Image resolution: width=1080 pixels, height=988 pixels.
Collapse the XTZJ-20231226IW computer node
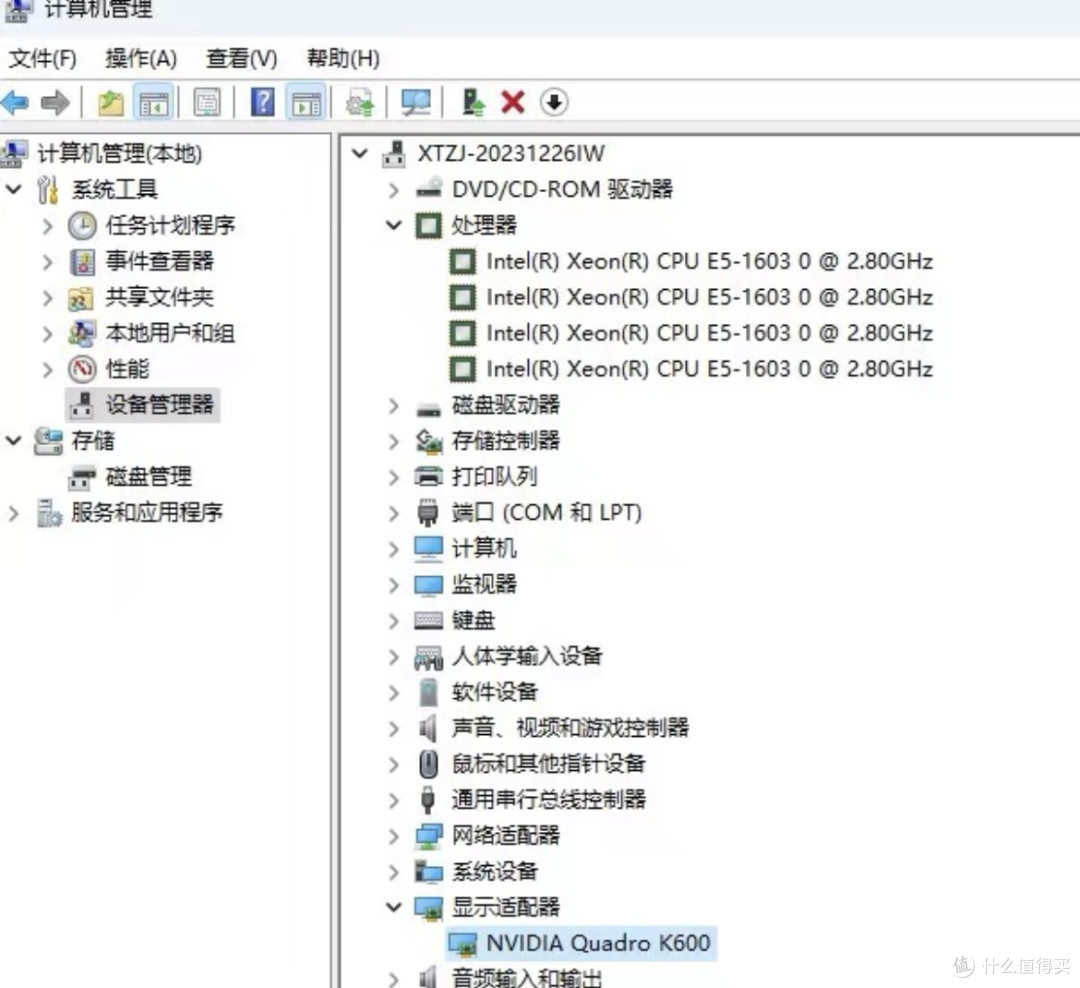[360, 153]
